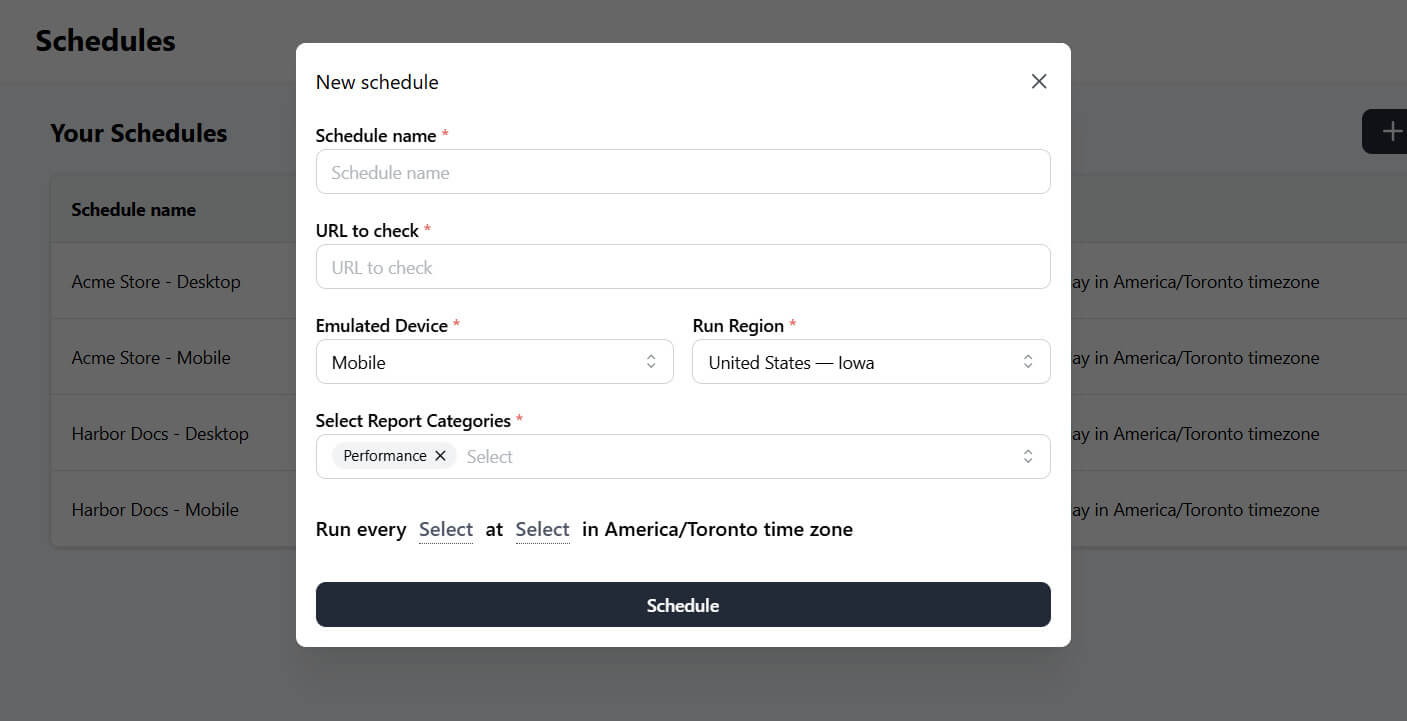Click the 'Schedules' page title
Image resolution: width=1407 pixels, height=721 pixels.
pos(106,41)
